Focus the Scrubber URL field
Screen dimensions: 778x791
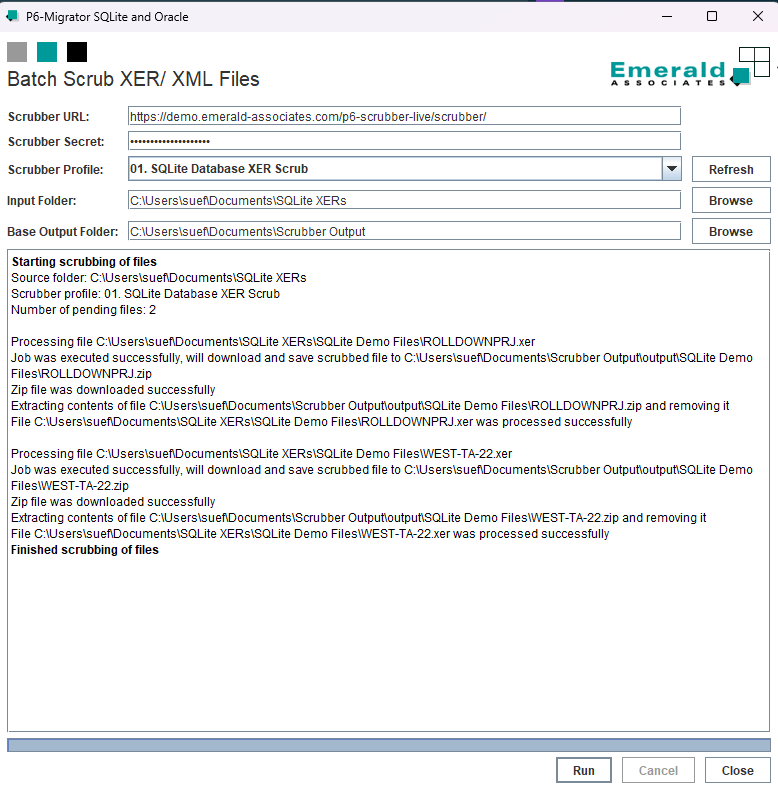(404, 116)
